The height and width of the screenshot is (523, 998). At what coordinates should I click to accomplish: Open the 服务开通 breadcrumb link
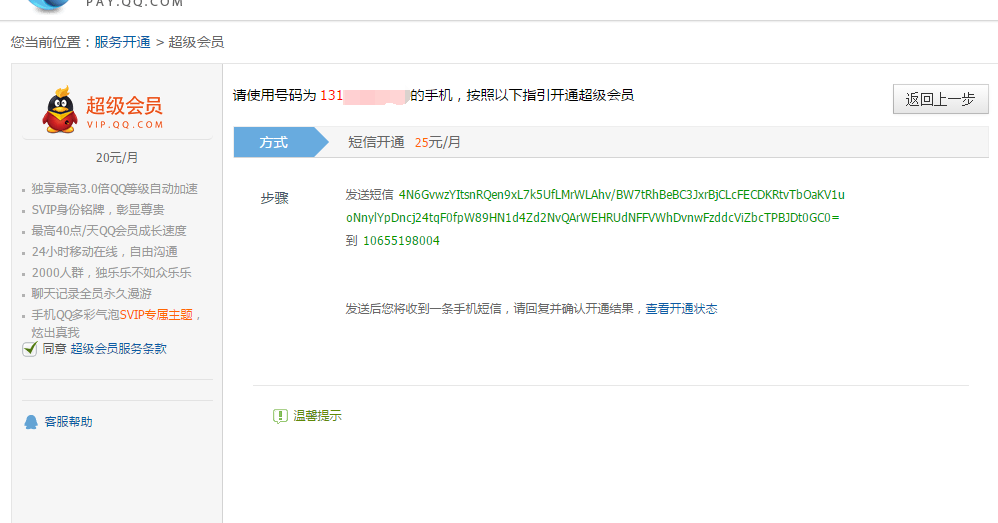pos(122,42)
